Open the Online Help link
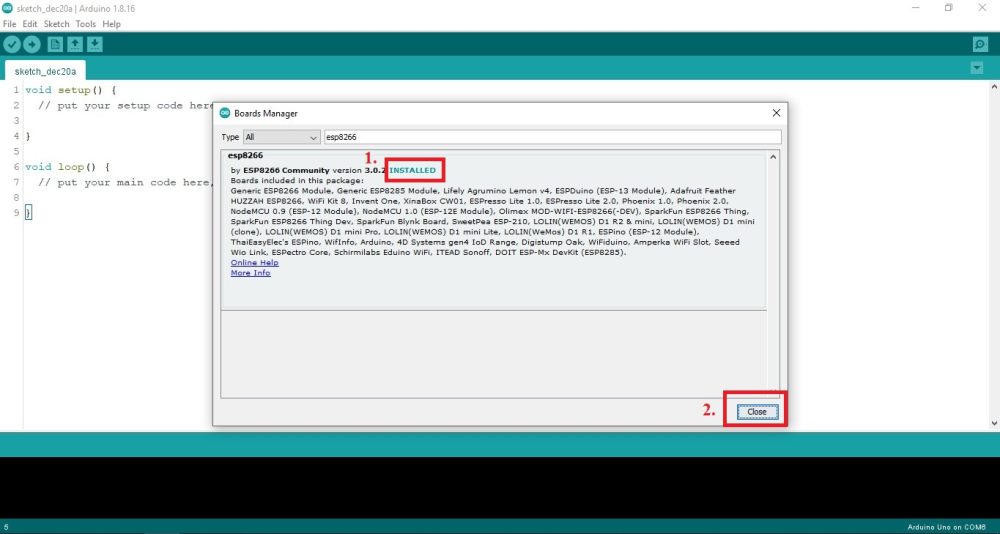 coord(252,263)
